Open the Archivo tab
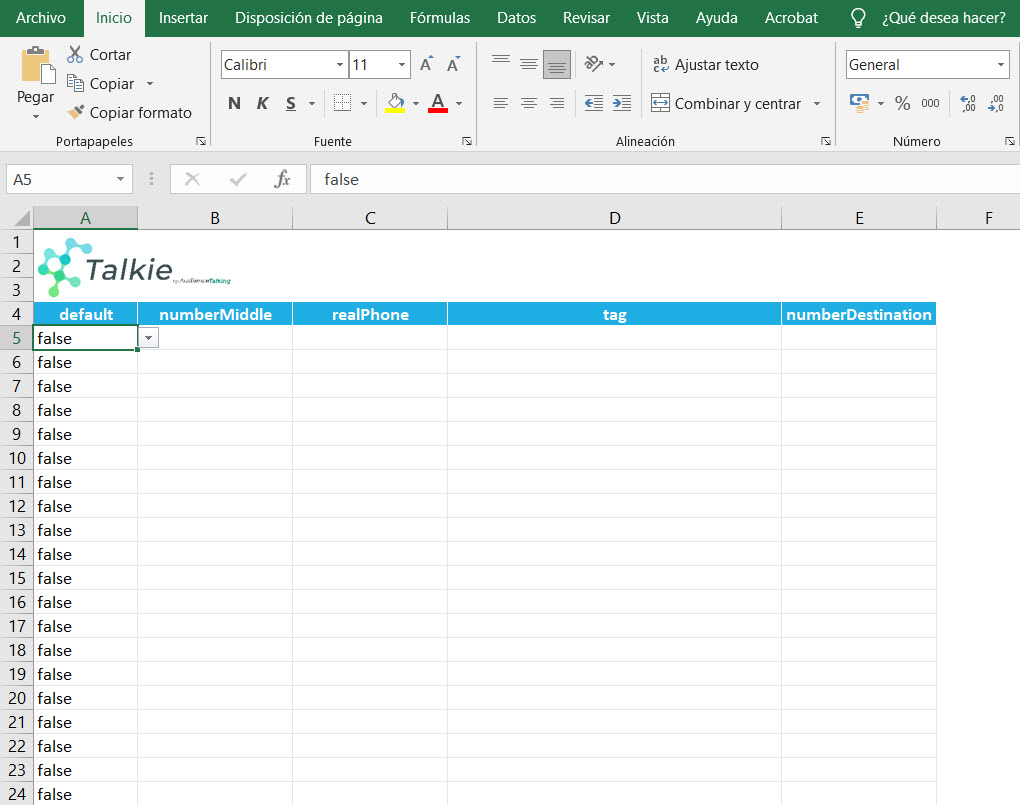 pos(40,18)
